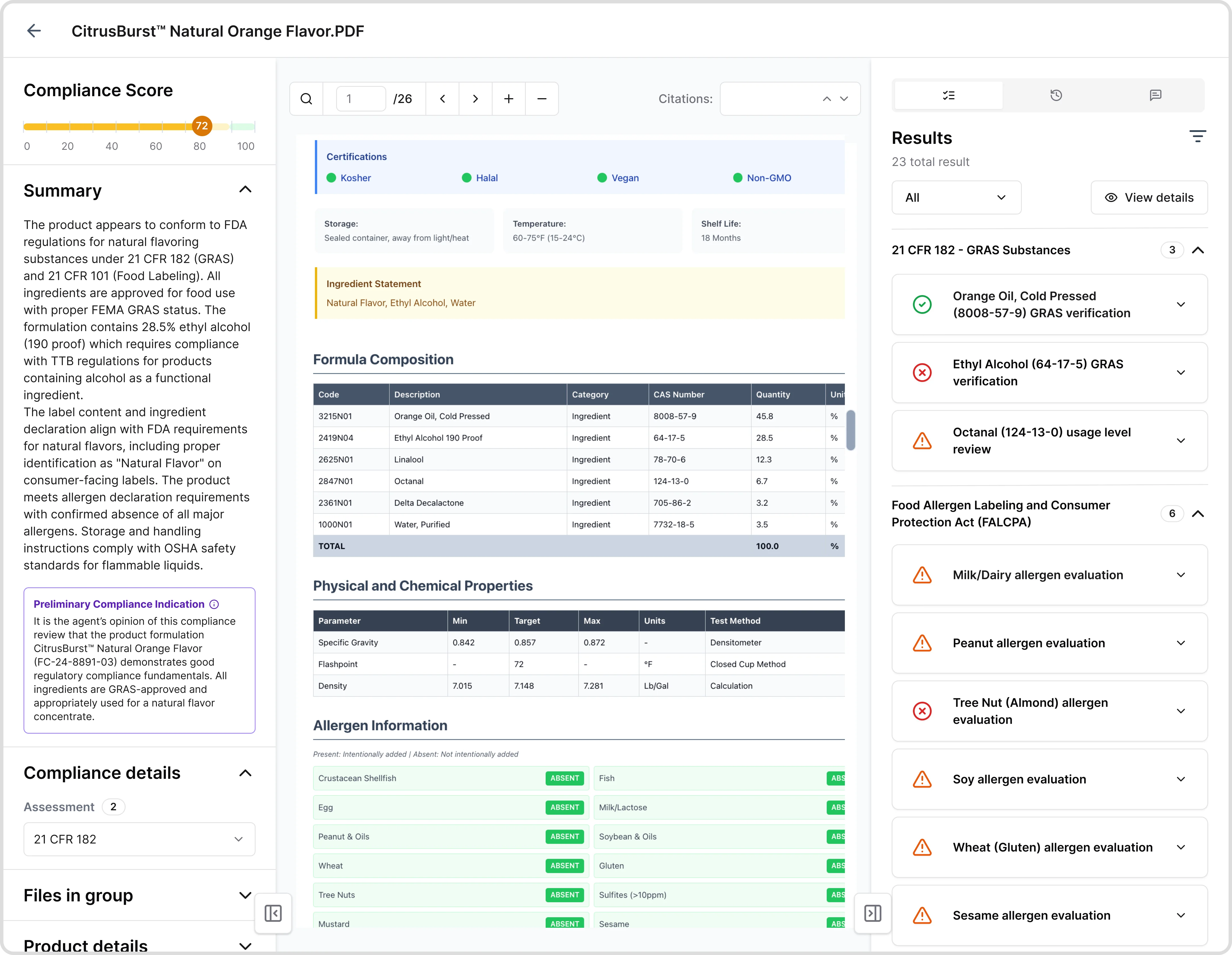Click the 72 marker on the Compliance Score gauge
The width and height of the screenshot is (1232, 955).
(202, 126)
